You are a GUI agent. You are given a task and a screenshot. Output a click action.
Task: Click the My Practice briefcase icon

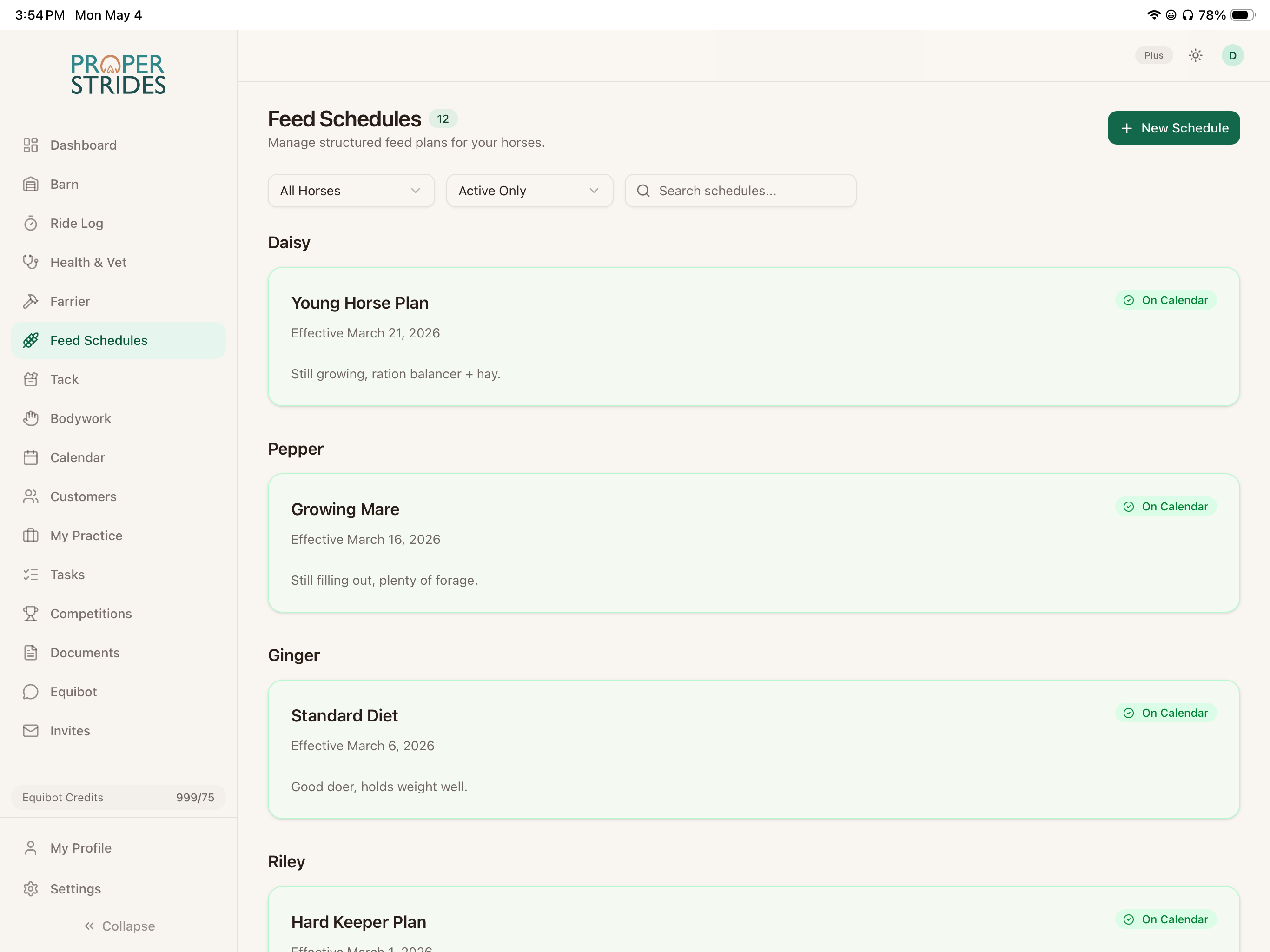(x=30, y=535)
